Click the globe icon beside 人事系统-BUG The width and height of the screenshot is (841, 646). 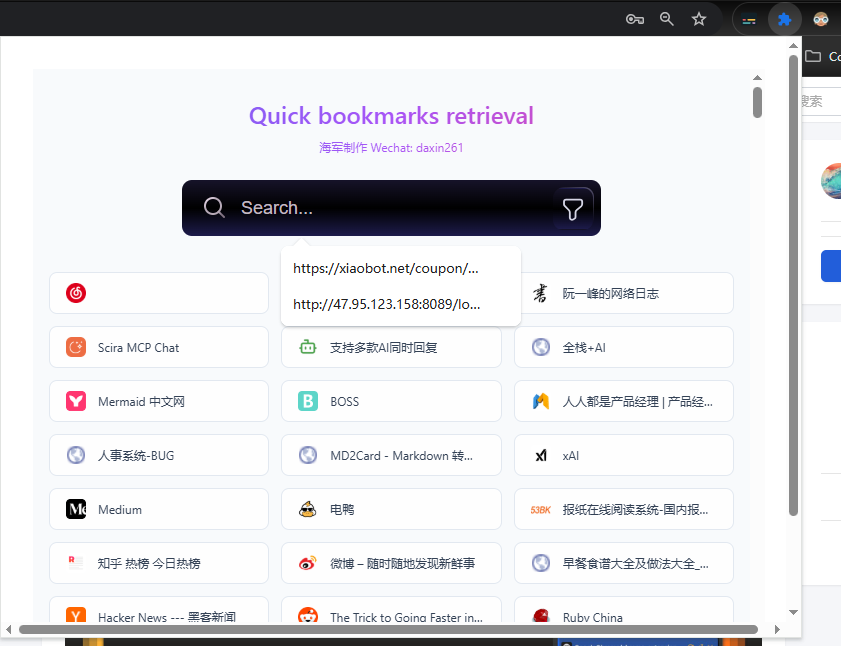click(76, 455)
